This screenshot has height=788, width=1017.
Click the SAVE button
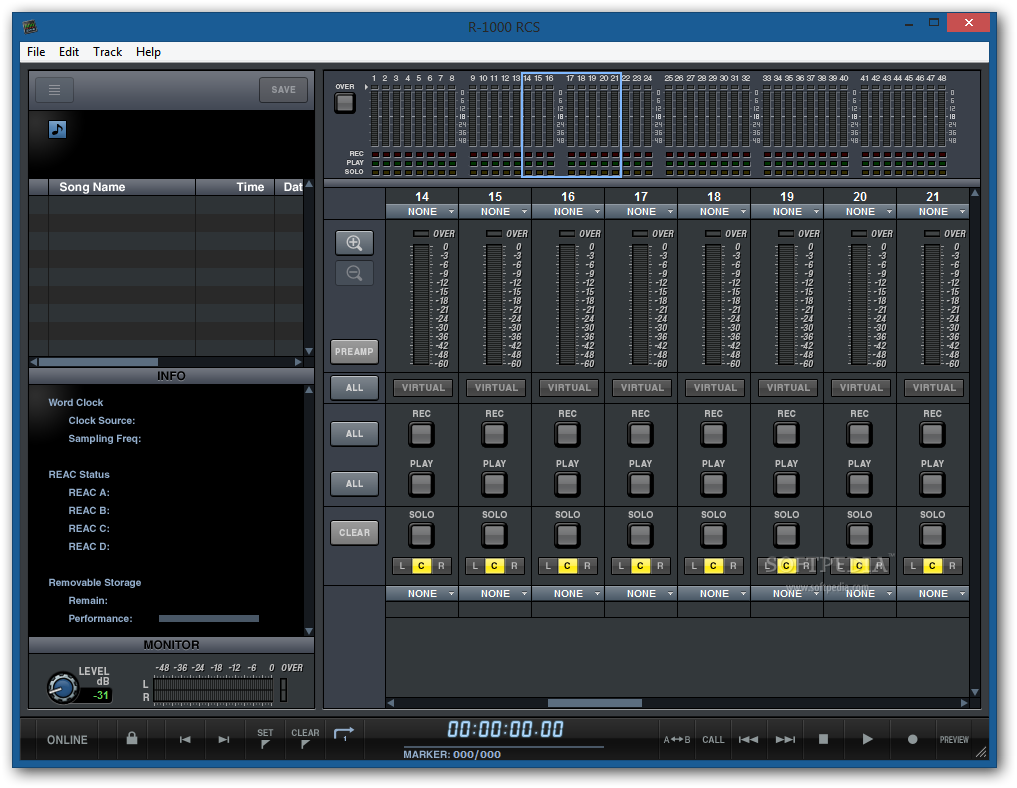pos(283,90)
